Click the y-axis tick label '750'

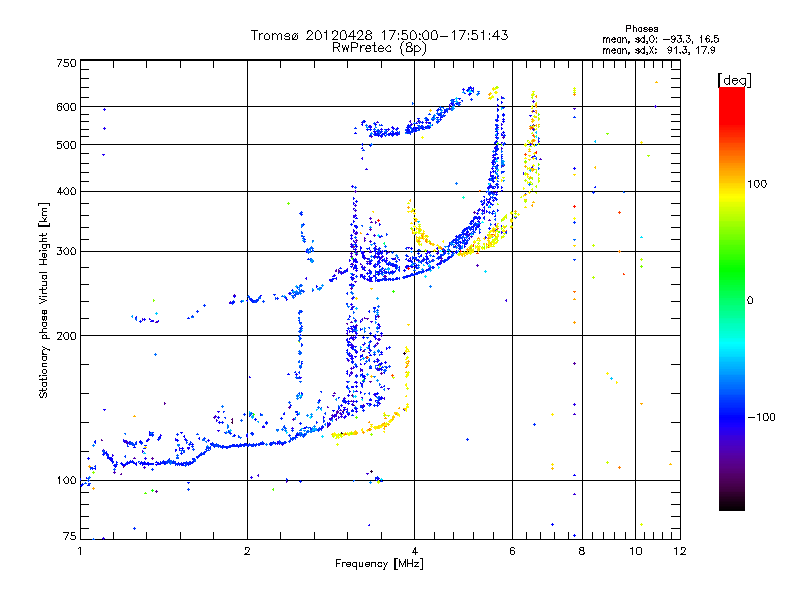click(66, 63)
